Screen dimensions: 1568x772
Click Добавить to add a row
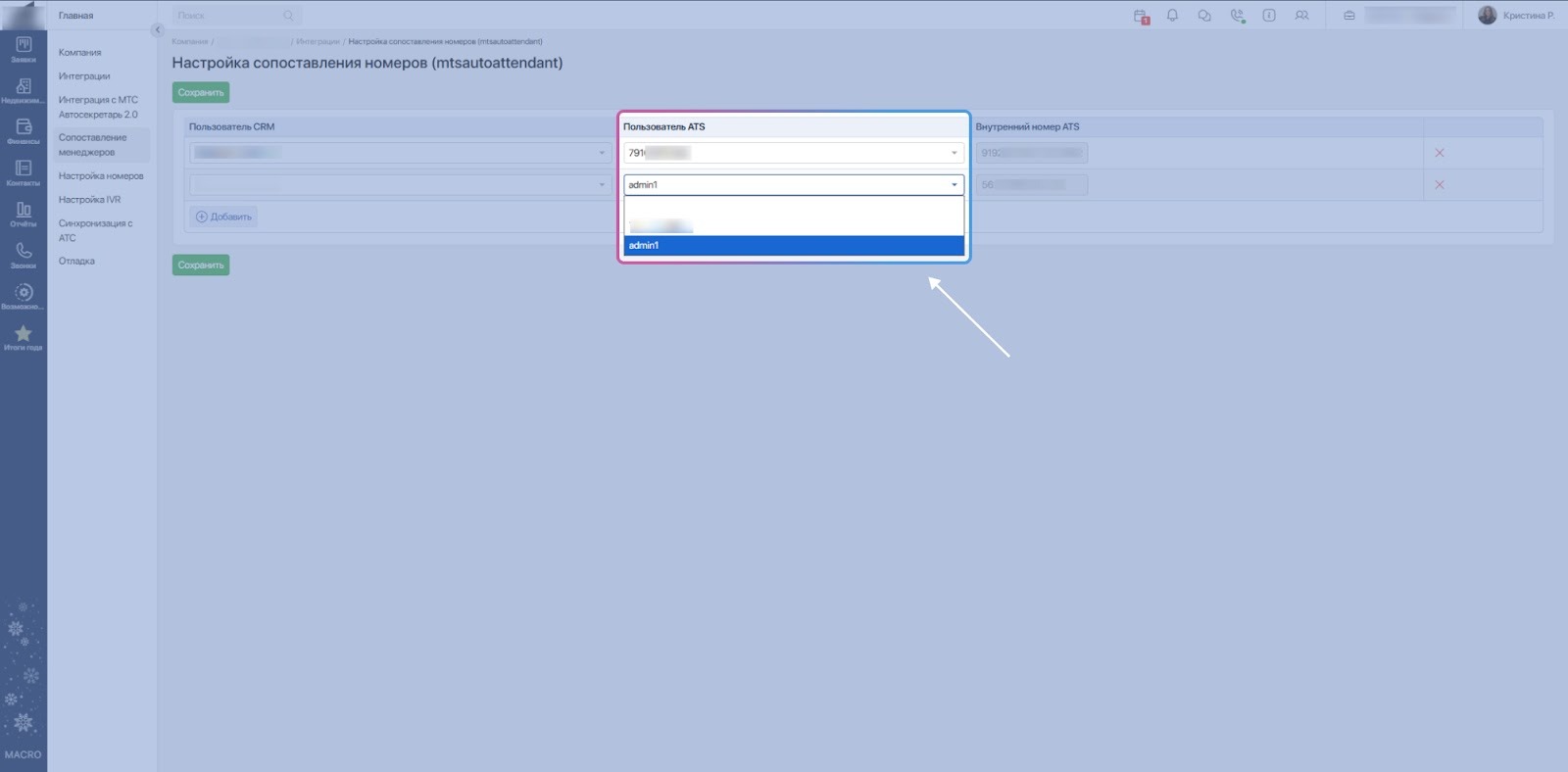click(223, 217)
